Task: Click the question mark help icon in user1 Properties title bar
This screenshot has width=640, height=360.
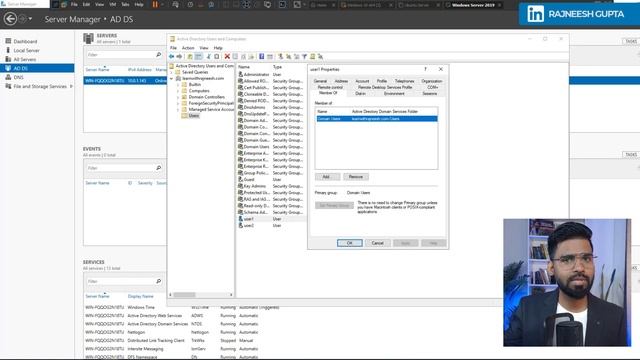Action: pyautogui.click(x=425, y=69)
